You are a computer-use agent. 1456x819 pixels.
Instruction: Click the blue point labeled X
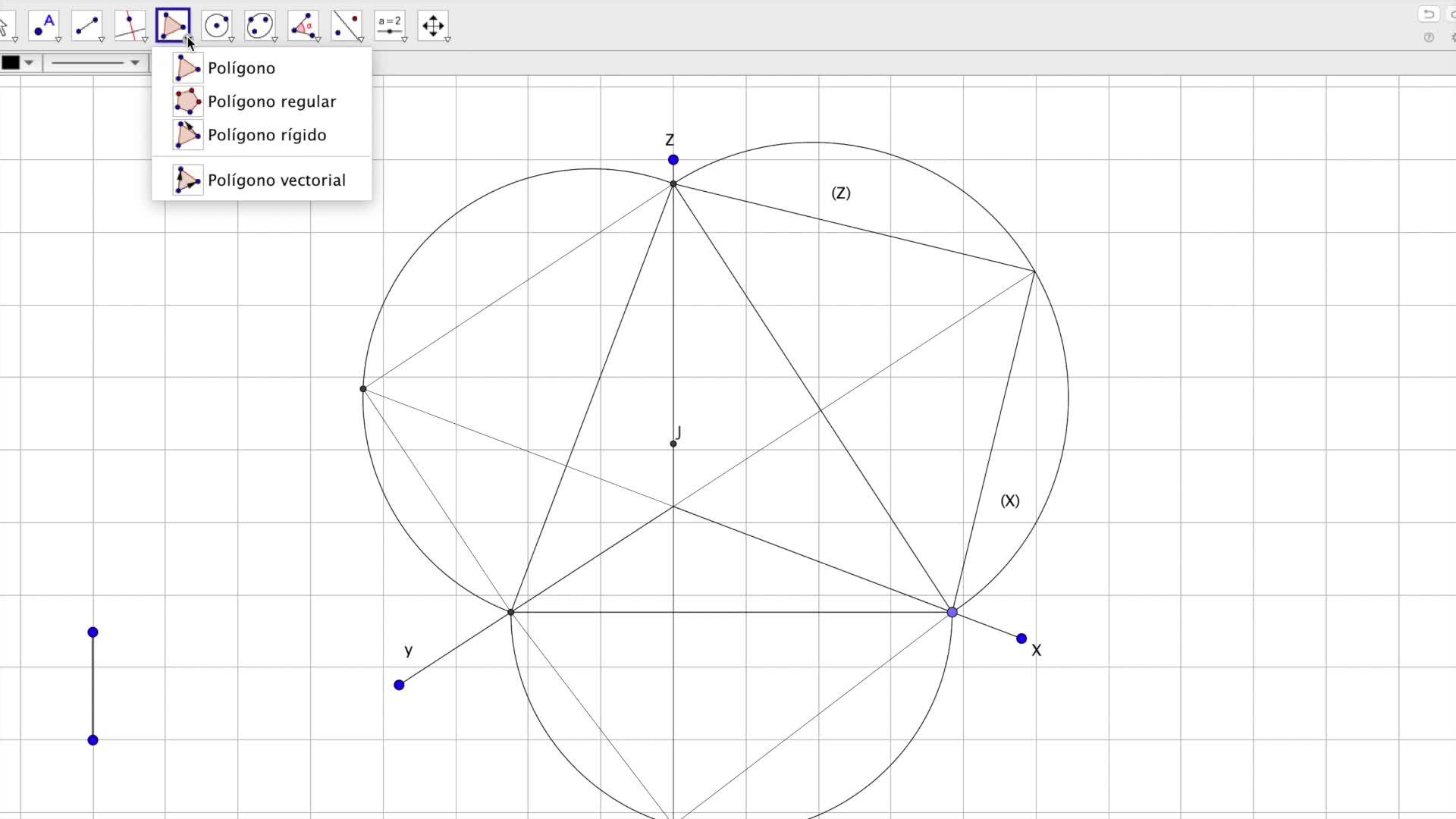pyautogui.click(x=1021, y=639)
